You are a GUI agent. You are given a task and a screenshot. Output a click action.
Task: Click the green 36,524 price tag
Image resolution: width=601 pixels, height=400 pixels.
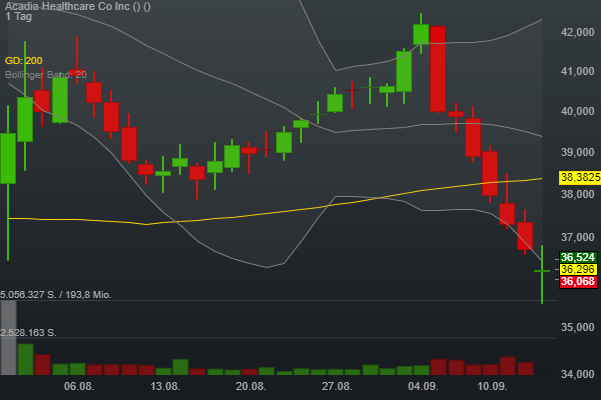[x=578, y=257]
